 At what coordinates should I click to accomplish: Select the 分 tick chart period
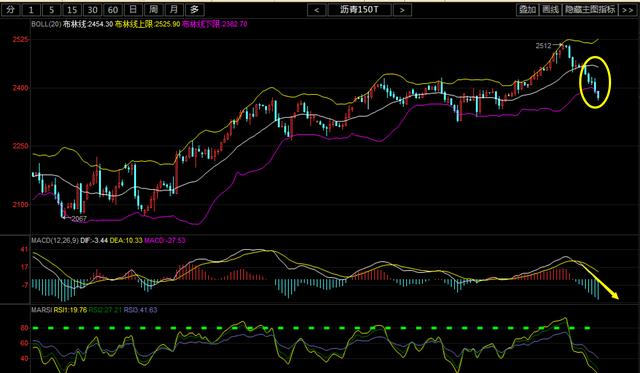point(11,10)
